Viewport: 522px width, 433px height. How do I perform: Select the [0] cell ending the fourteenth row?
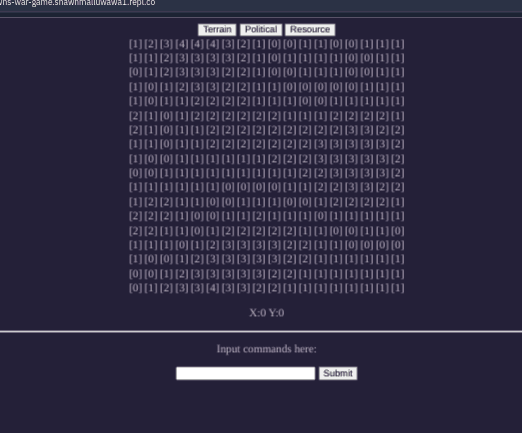point(398,231)
